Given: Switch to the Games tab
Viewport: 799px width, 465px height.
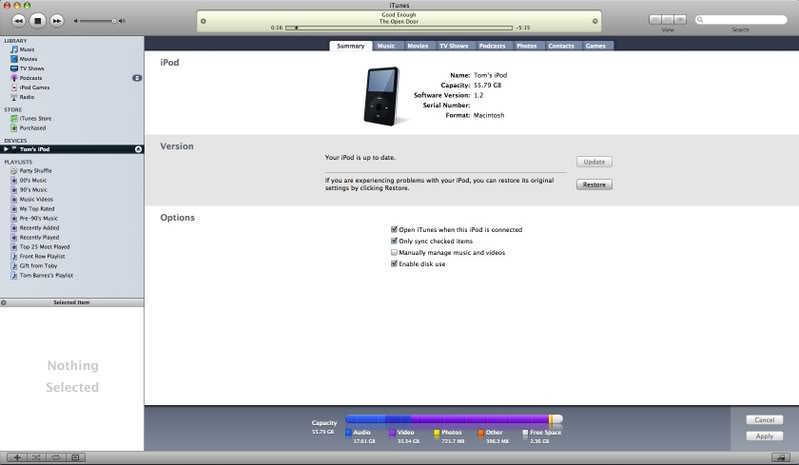Looking at the screenshot, I should click(x=595, y=46).
